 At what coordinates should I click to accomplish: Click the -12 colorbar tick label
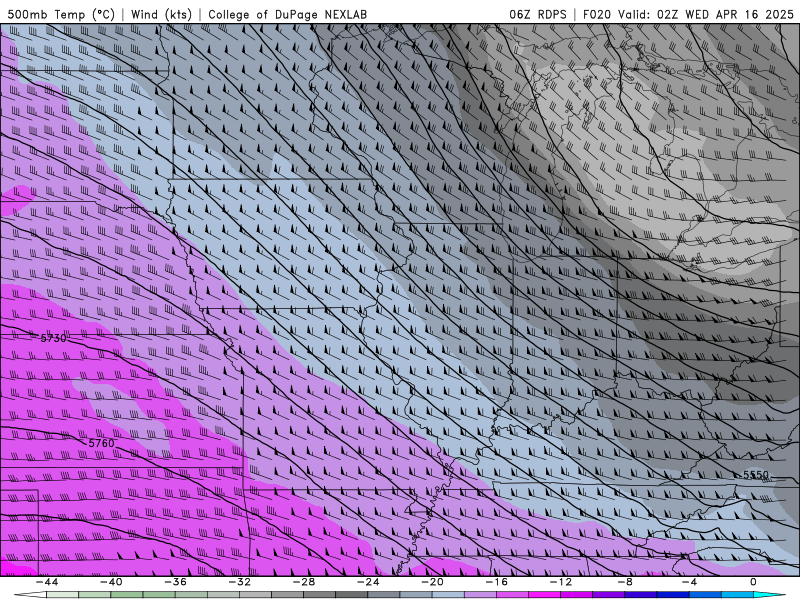pyautogui.click(x=561, y=582)
